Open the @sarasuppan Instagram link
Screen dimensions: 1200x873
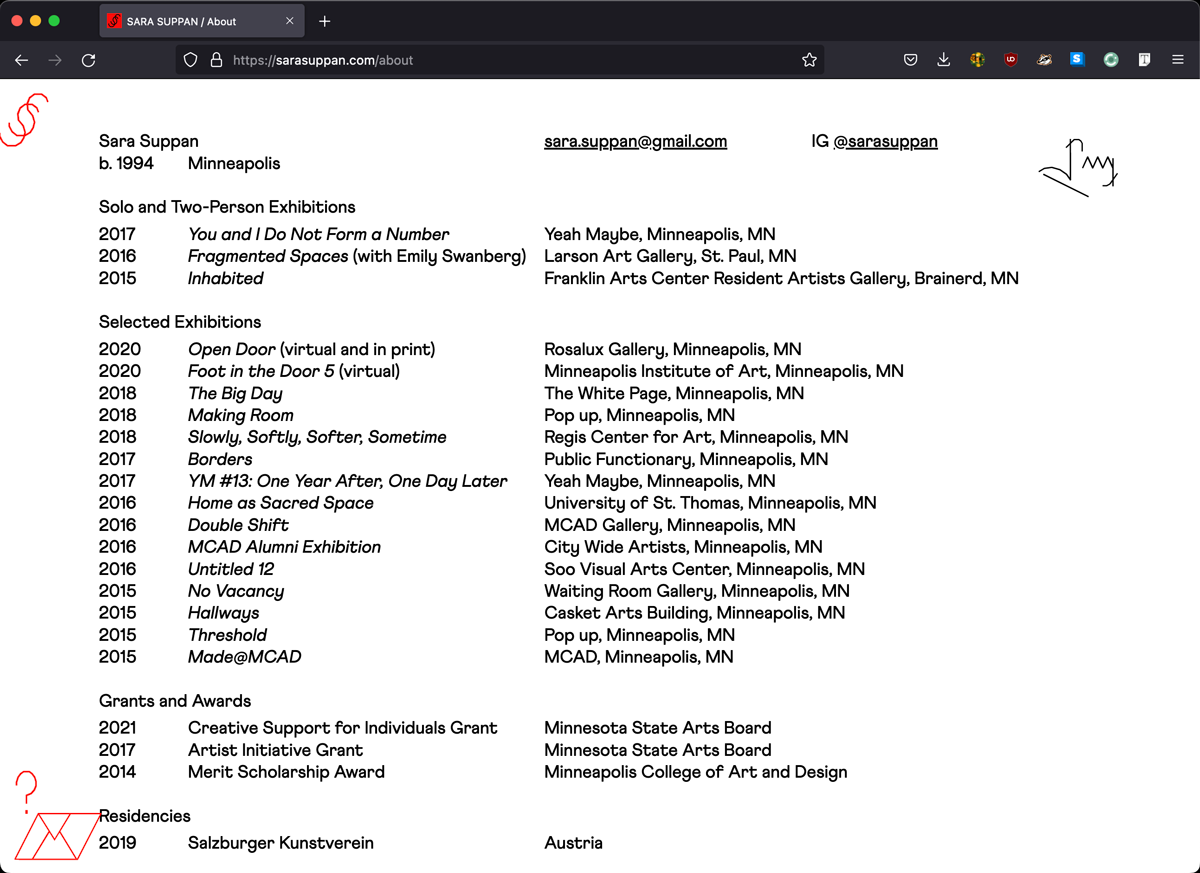click(885, 141)
